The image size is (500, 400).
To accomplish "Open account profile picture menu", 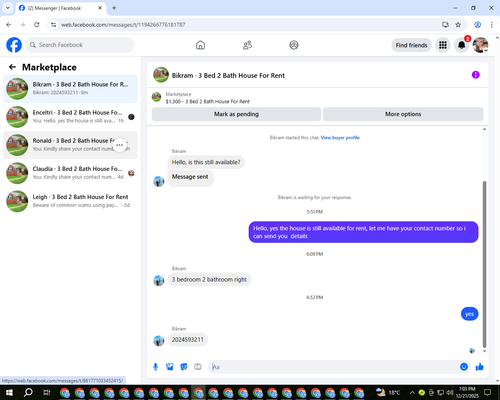I will [480, 45].
